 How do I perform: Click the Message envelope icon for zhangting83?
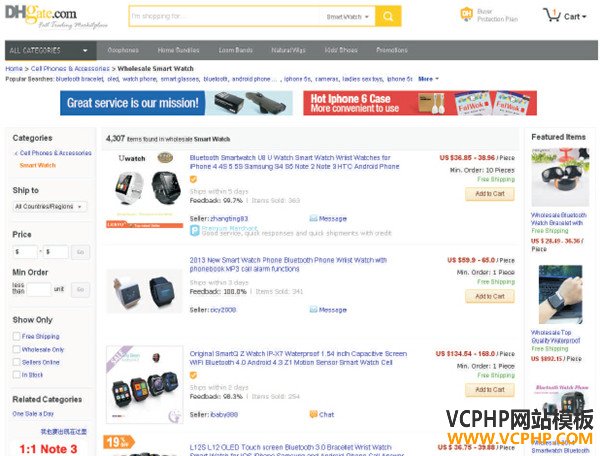coord(313,218)
